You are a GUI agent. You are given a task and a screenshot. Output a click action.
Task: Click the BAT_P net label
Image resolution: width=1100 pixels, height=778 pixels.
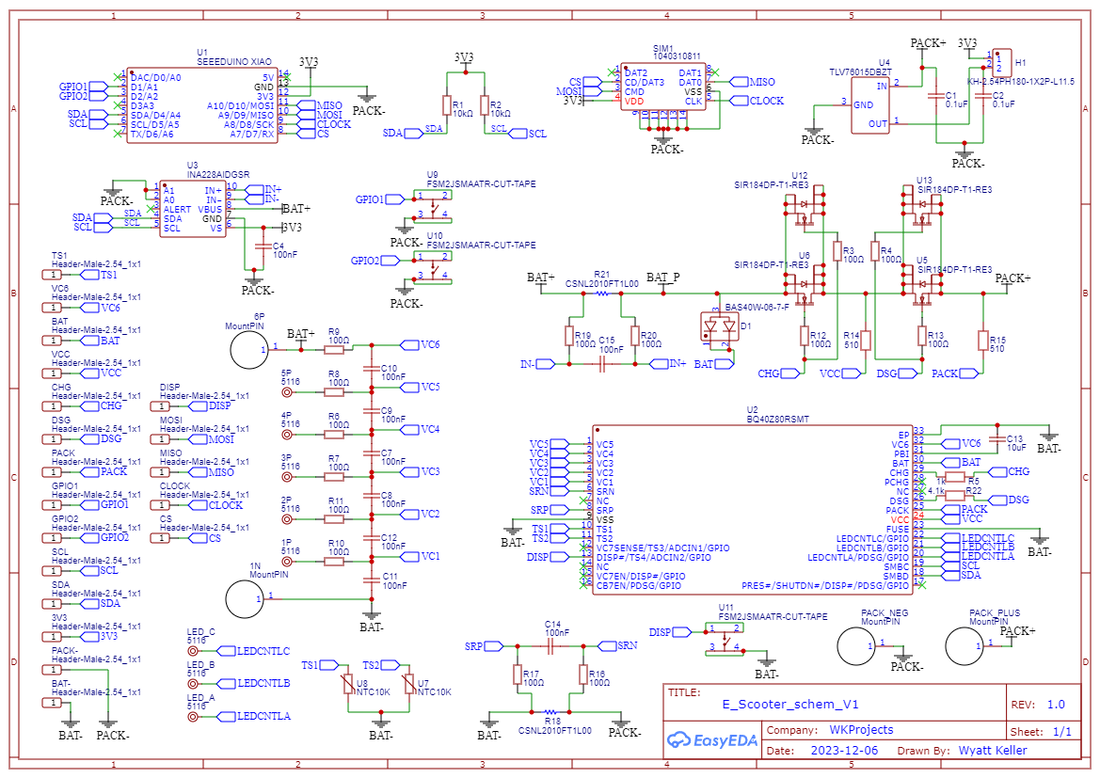point(663,277)
